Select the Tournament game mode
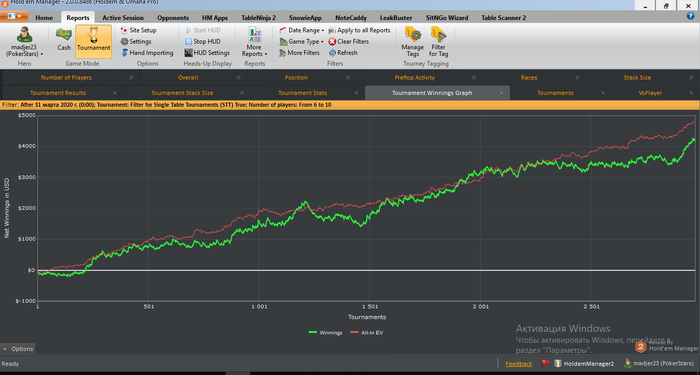 93,42
